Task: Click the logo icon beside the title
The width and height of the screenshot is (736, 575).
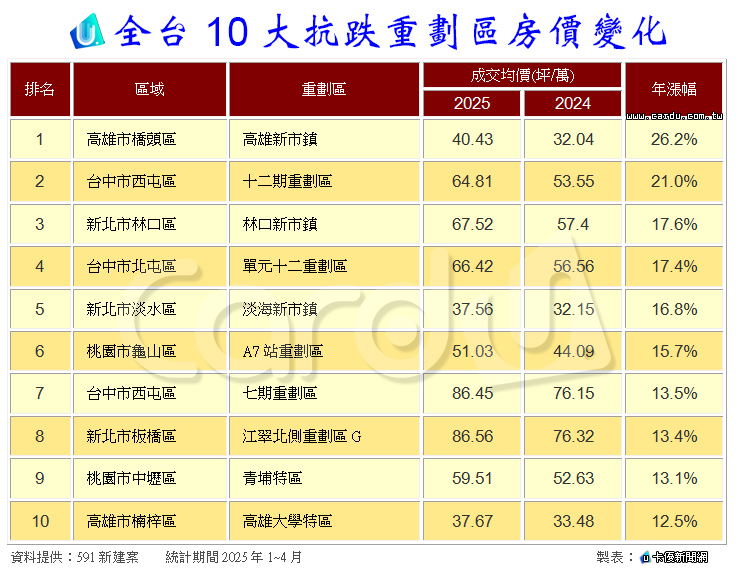Action: (x=88, y=31)
